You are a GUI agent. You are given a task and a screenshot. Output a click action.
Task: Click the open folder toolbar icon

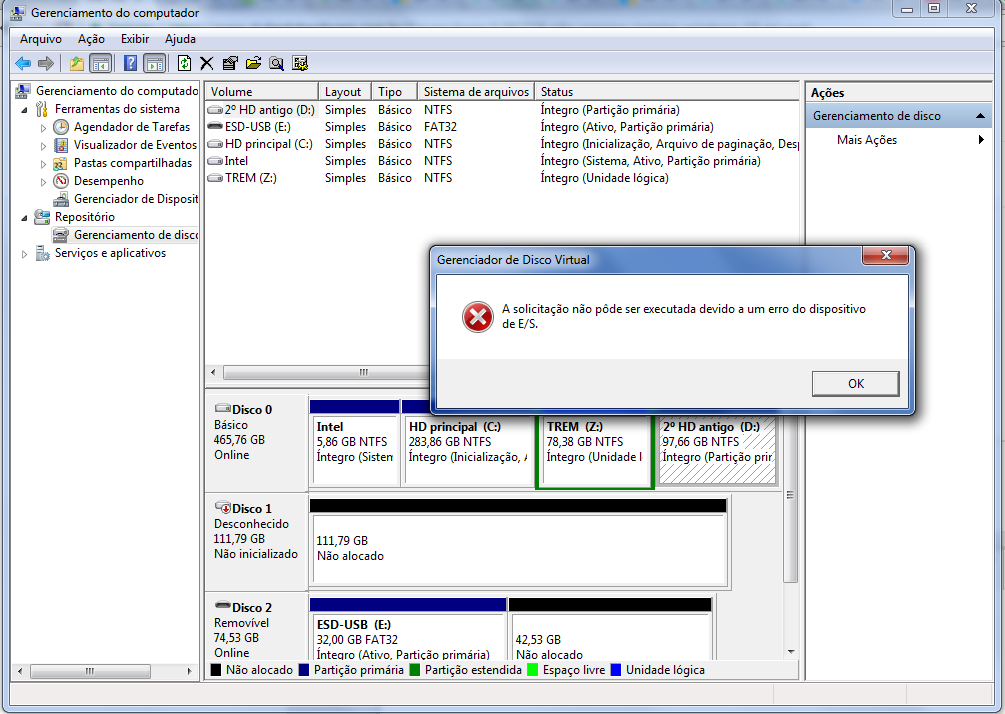(x=253, y=63)
